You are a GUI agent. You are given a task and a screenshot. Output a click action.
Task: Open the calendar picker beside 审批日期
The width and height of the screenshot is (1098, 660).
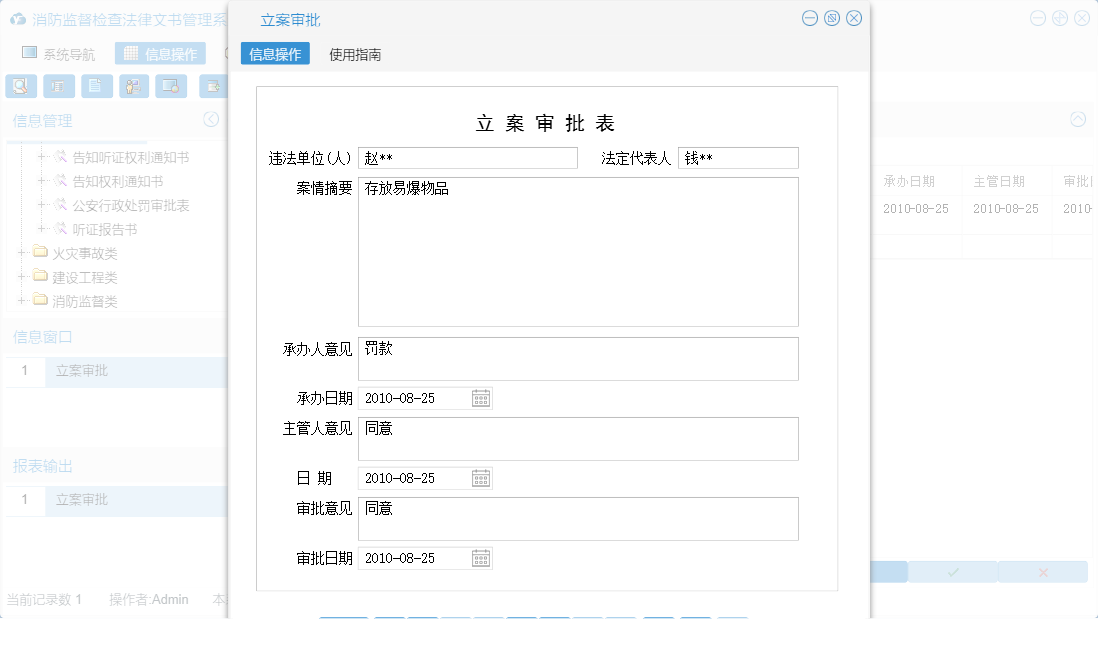pos(480,557)
